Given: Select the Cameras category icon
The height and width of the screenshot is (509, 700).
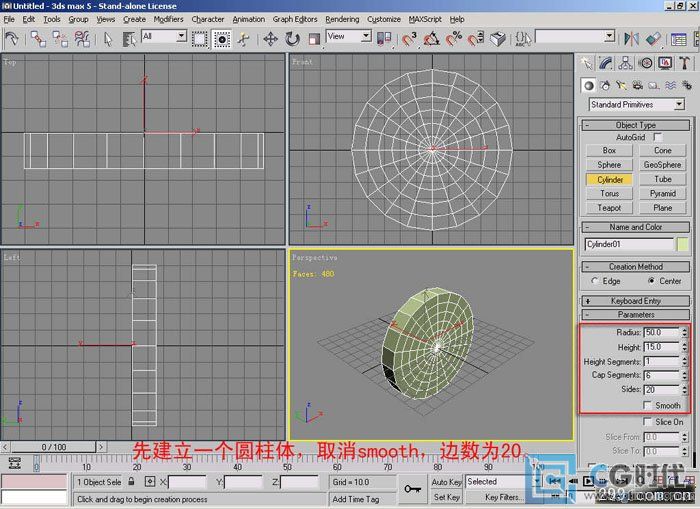Looking at the screenshot, I should click(638, 85).
